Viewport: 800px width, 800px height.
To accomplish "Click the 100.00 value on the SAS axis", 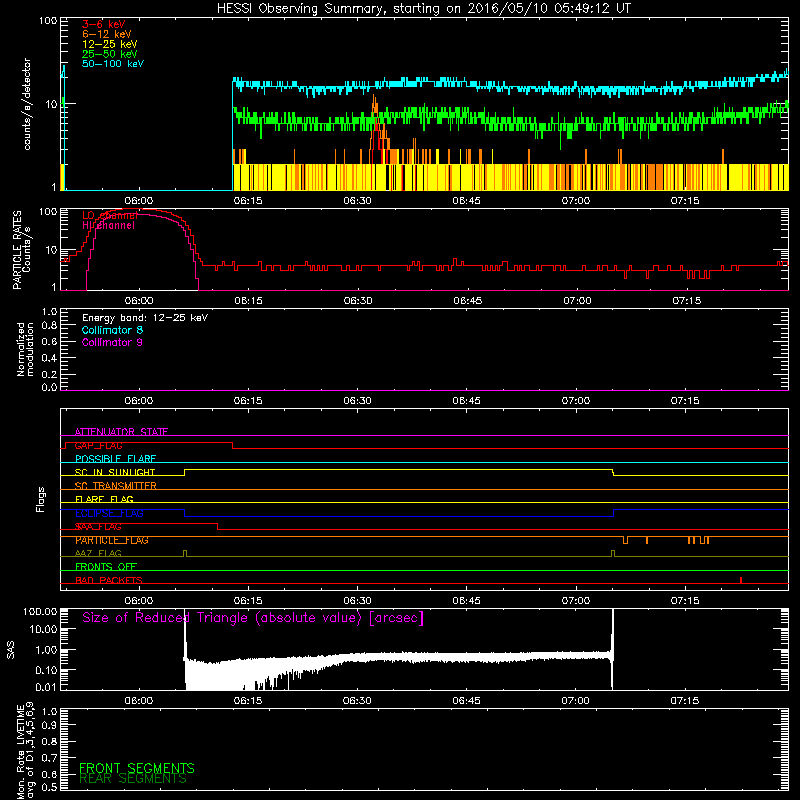I will pyautogui.click(x=40, y=611).
